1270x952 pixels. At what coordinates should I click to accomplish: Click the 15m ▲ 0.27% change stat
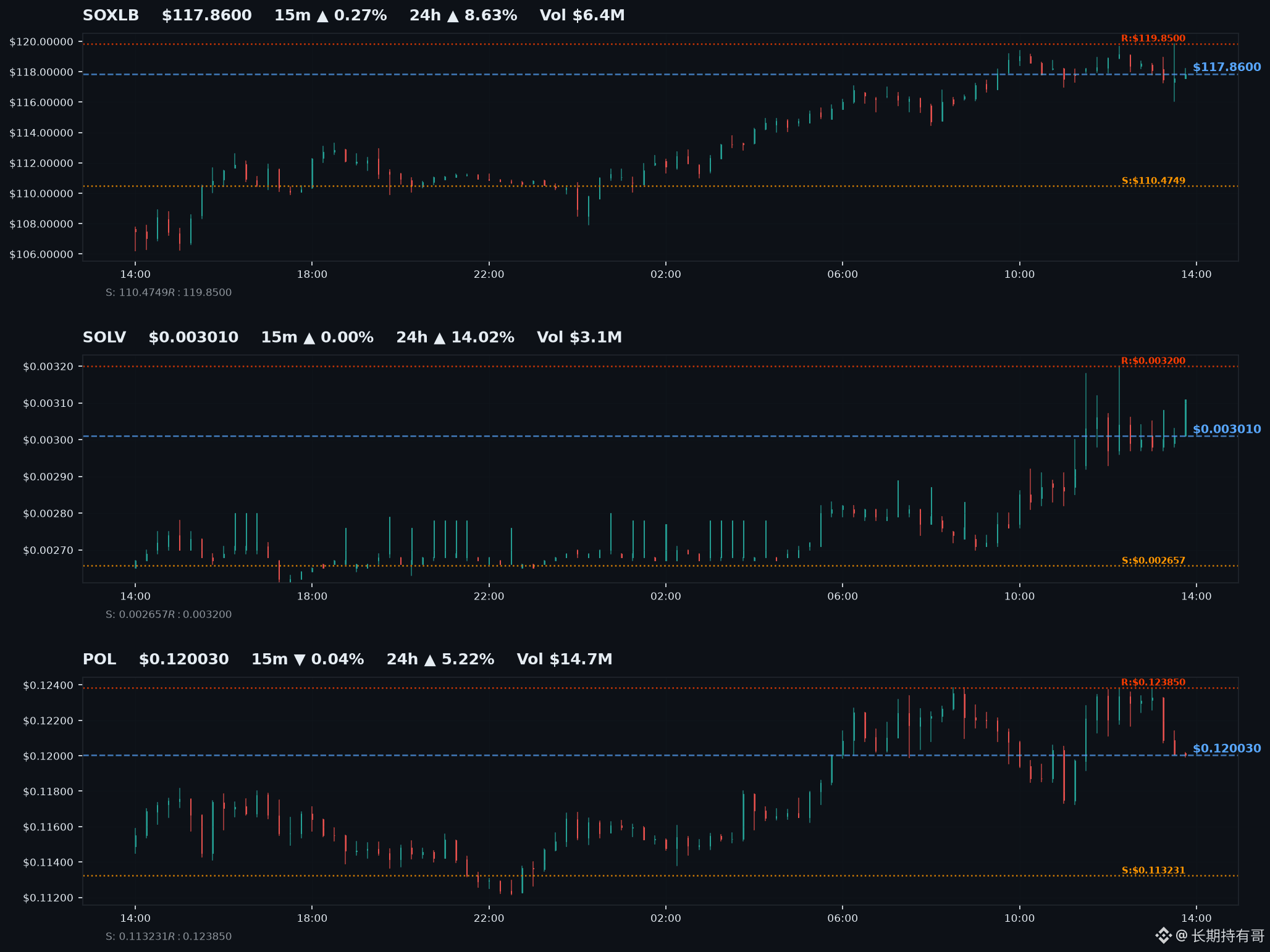[x=330, y=15]
